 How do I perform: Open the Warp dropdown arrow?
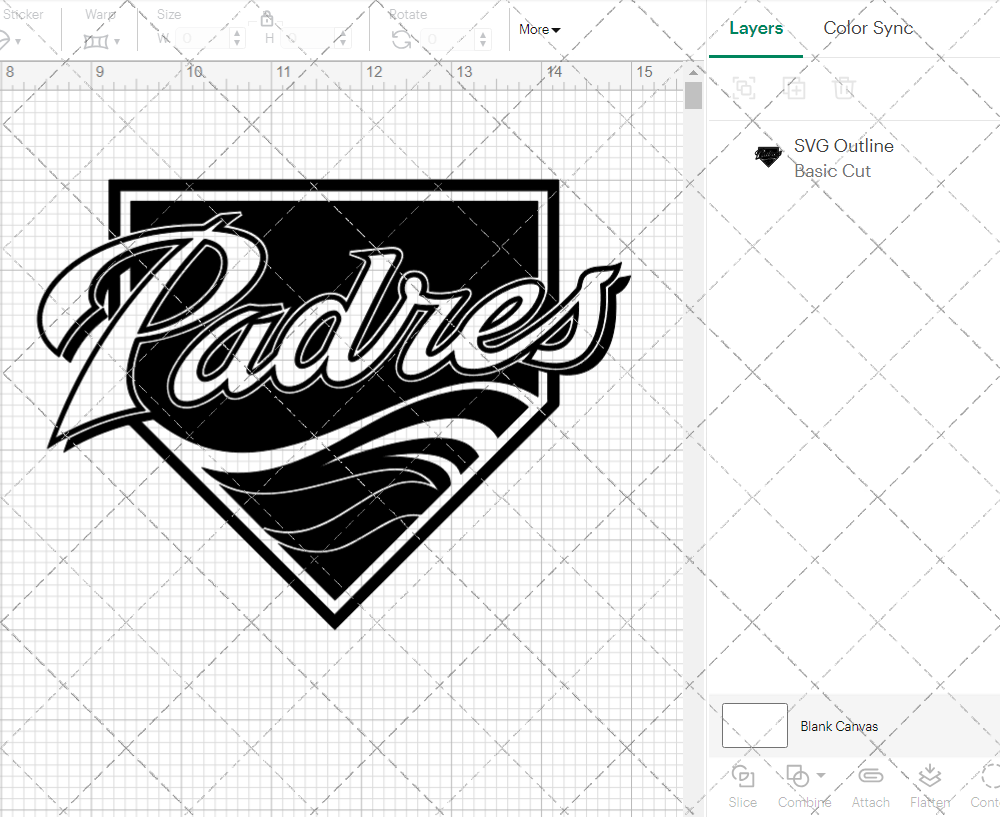[117, 43]
